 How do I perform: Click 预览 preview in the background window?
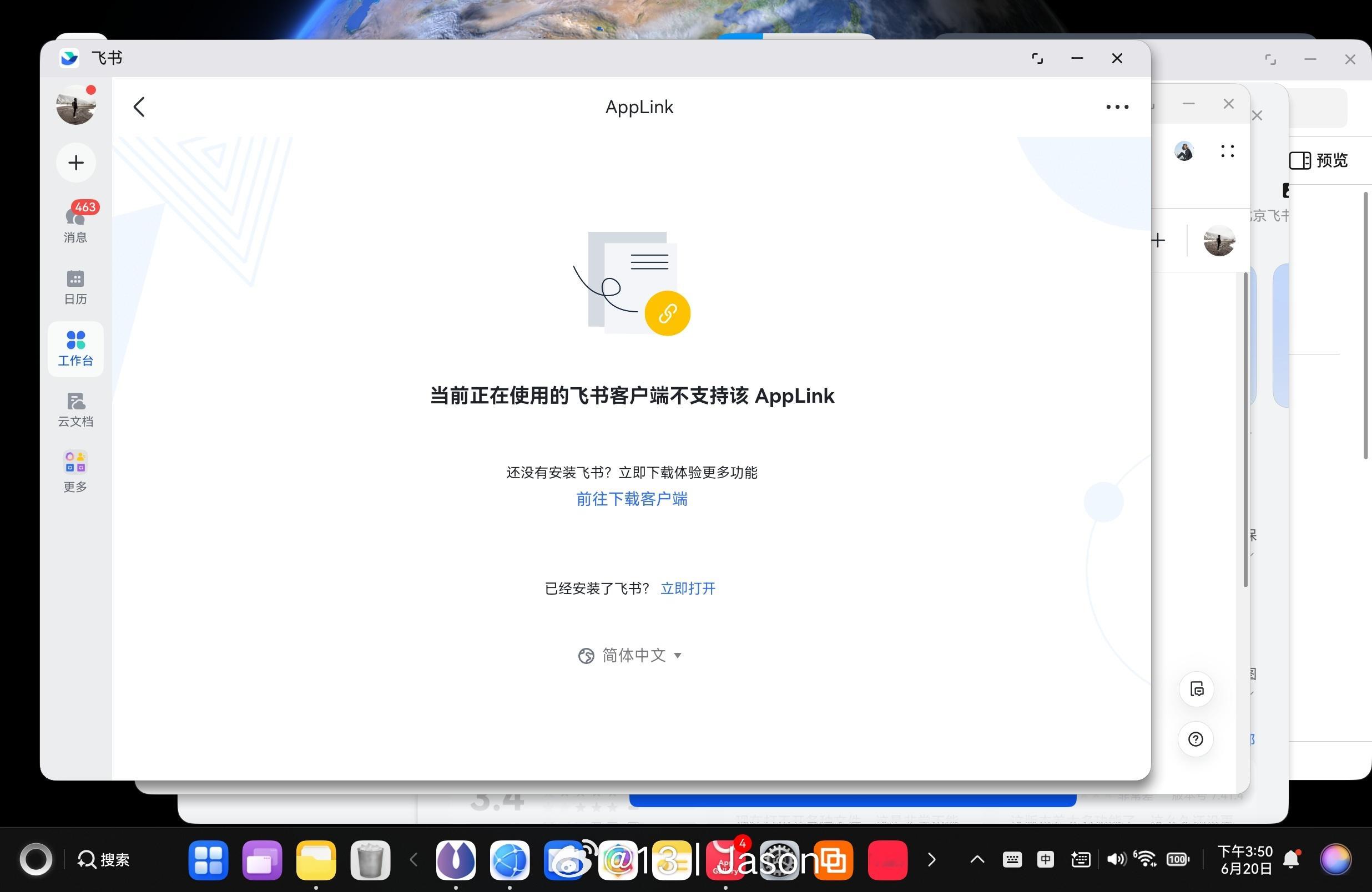point(1318,160)
